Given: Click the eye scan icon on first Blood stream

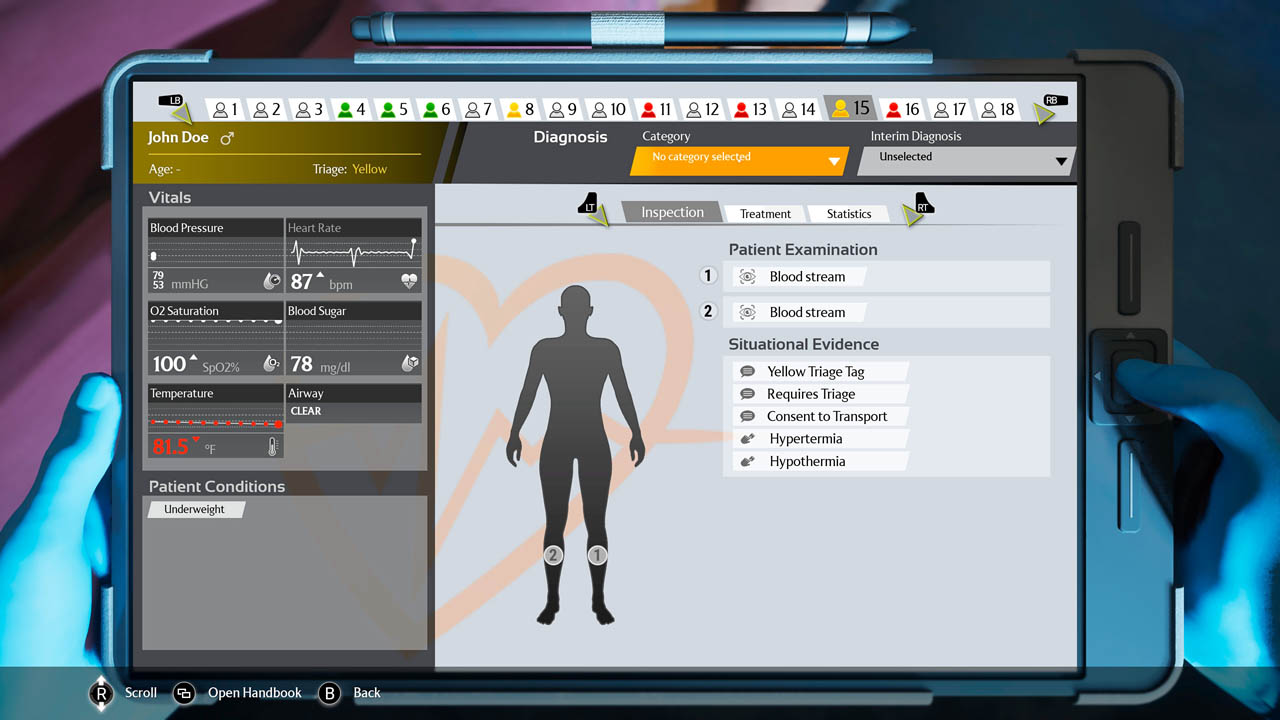Looking at the screenshot, I should click(x=746, y=276).
